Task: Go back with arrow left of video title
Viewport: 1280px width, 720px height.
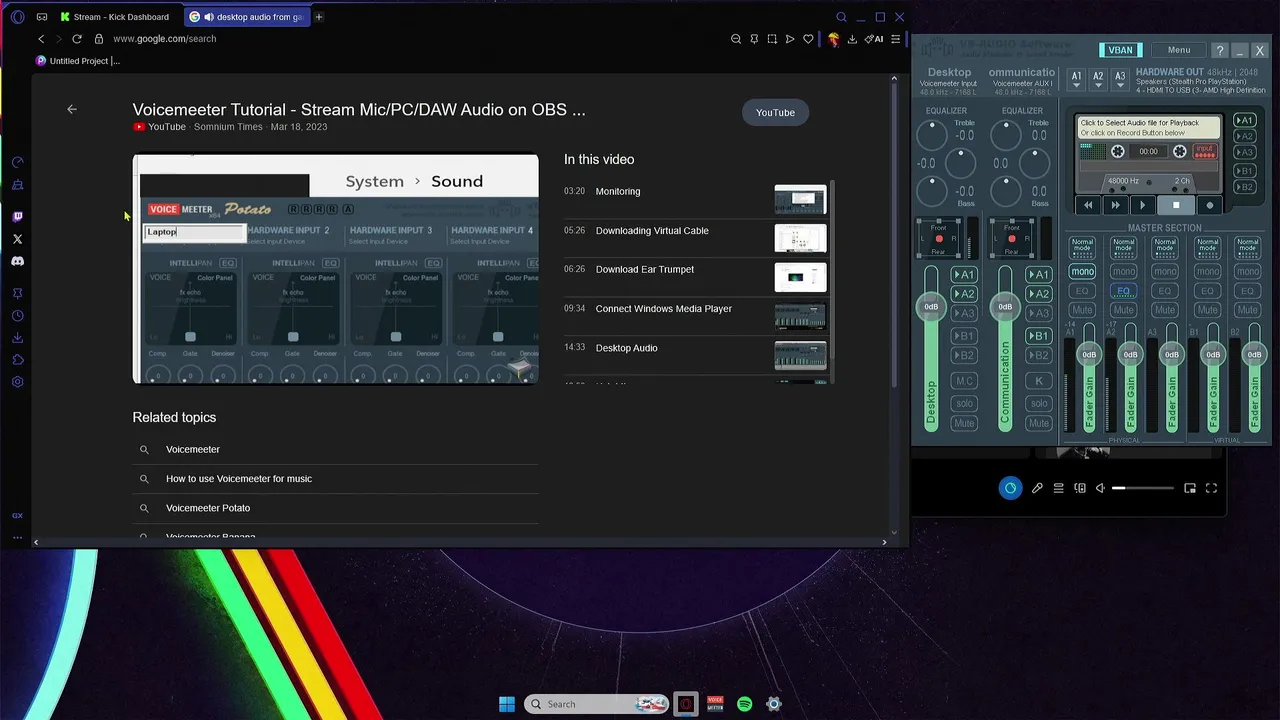Action: click(x=72, y=109)
